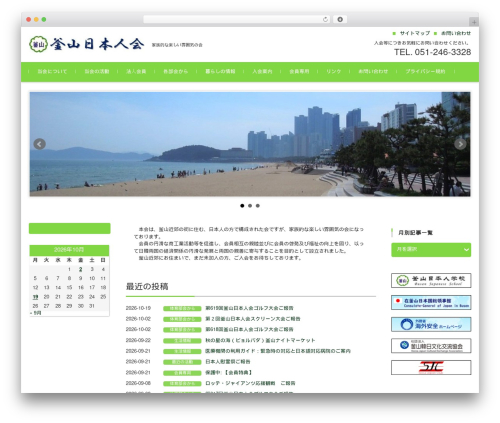Open 当会について in the navigation bar

pos(52,71)
